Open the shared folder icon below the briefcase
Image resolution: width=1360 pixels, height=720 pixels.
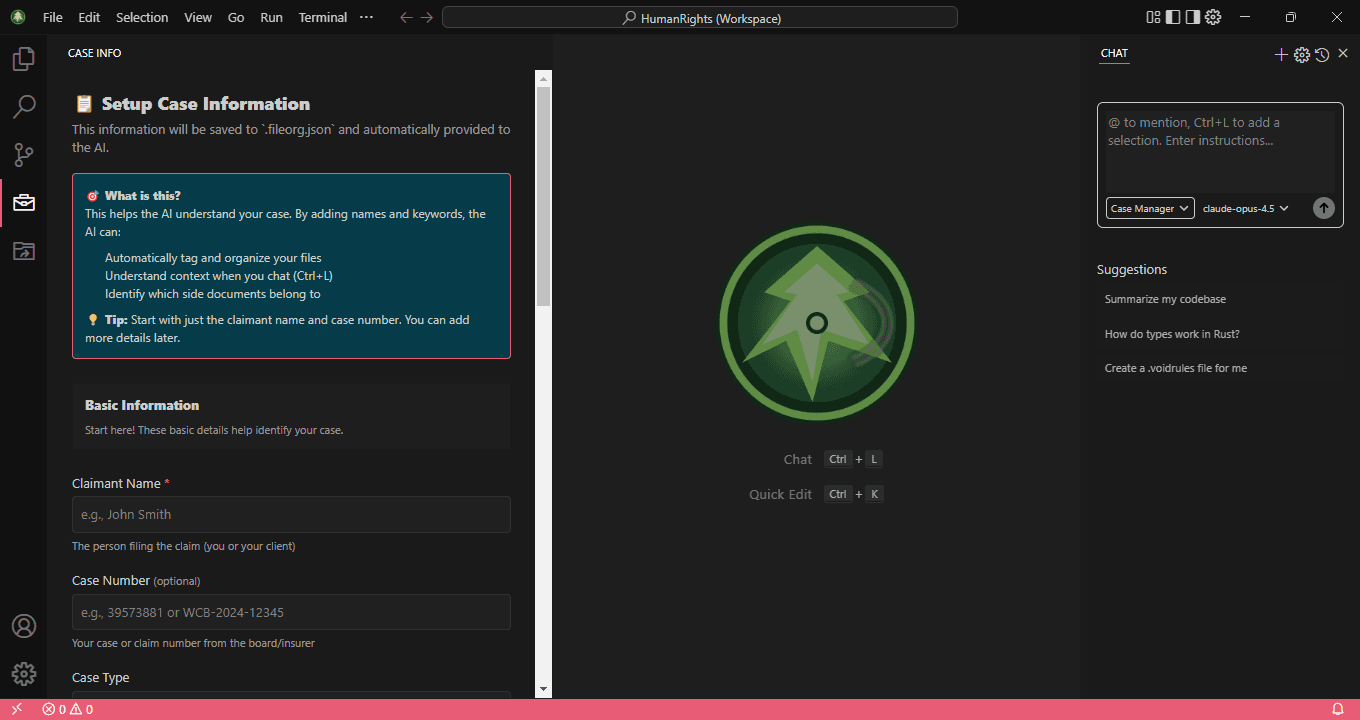pyautogui.click(x=24, y=251)
